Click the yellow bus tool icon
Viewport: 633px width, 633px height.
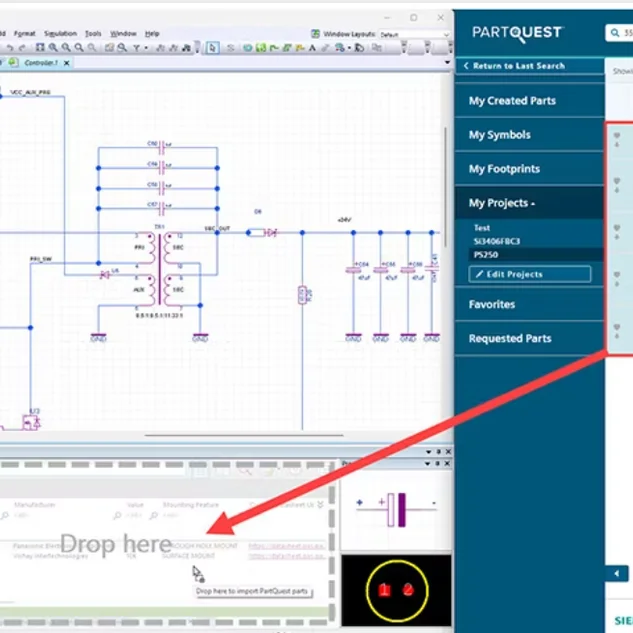pyautogui.click(x=300, y=48)
